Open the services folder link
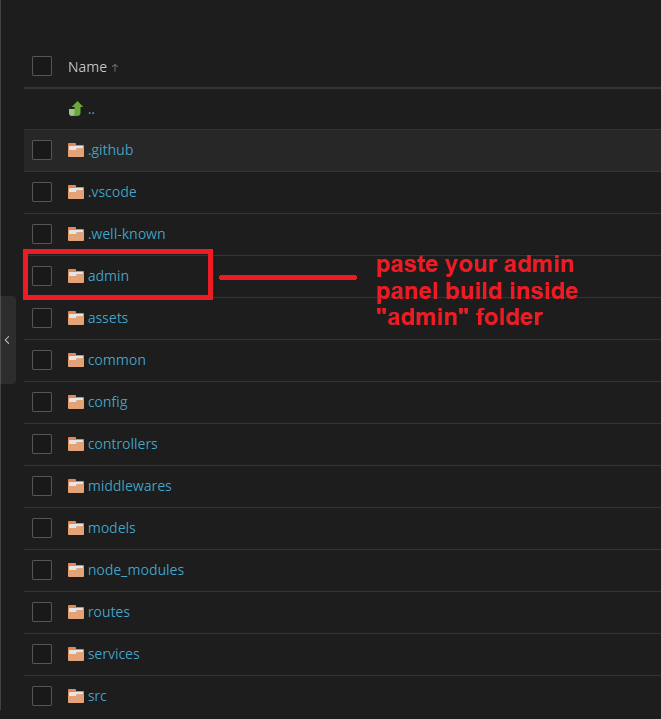This screenshot has height=719, width=661. point(113,654)
